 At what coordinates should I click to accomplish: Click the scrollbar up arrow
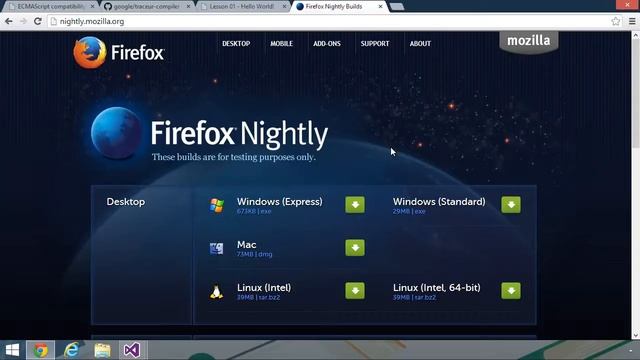point(636,36)
